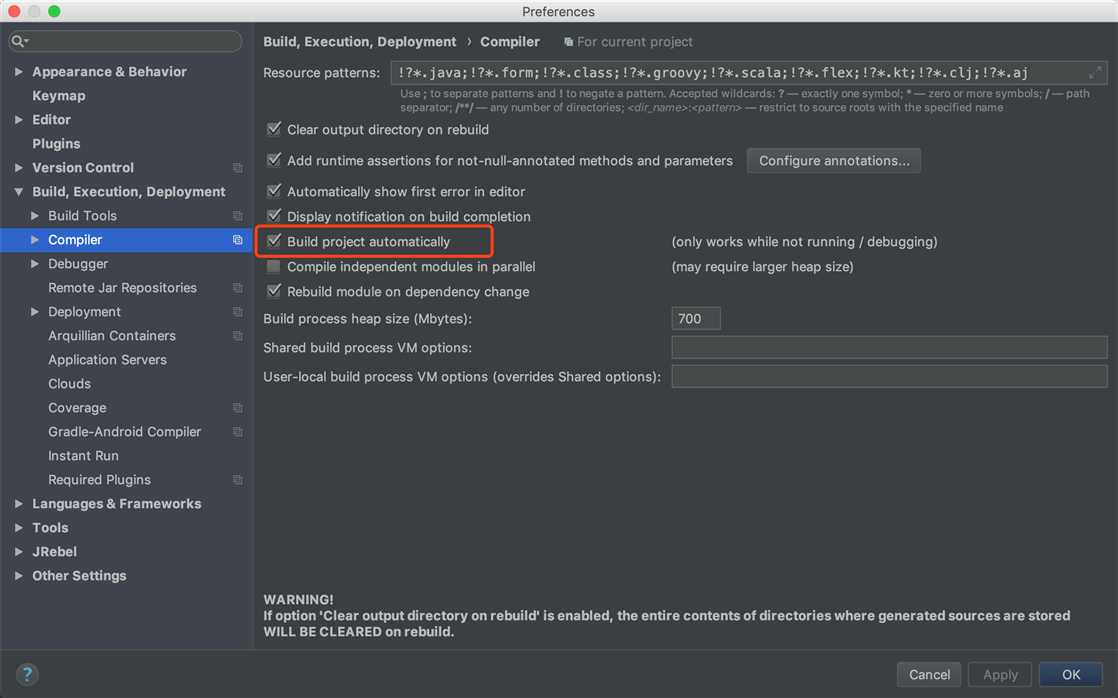
Task: Click into the settings search field
Action: (126, 41)
